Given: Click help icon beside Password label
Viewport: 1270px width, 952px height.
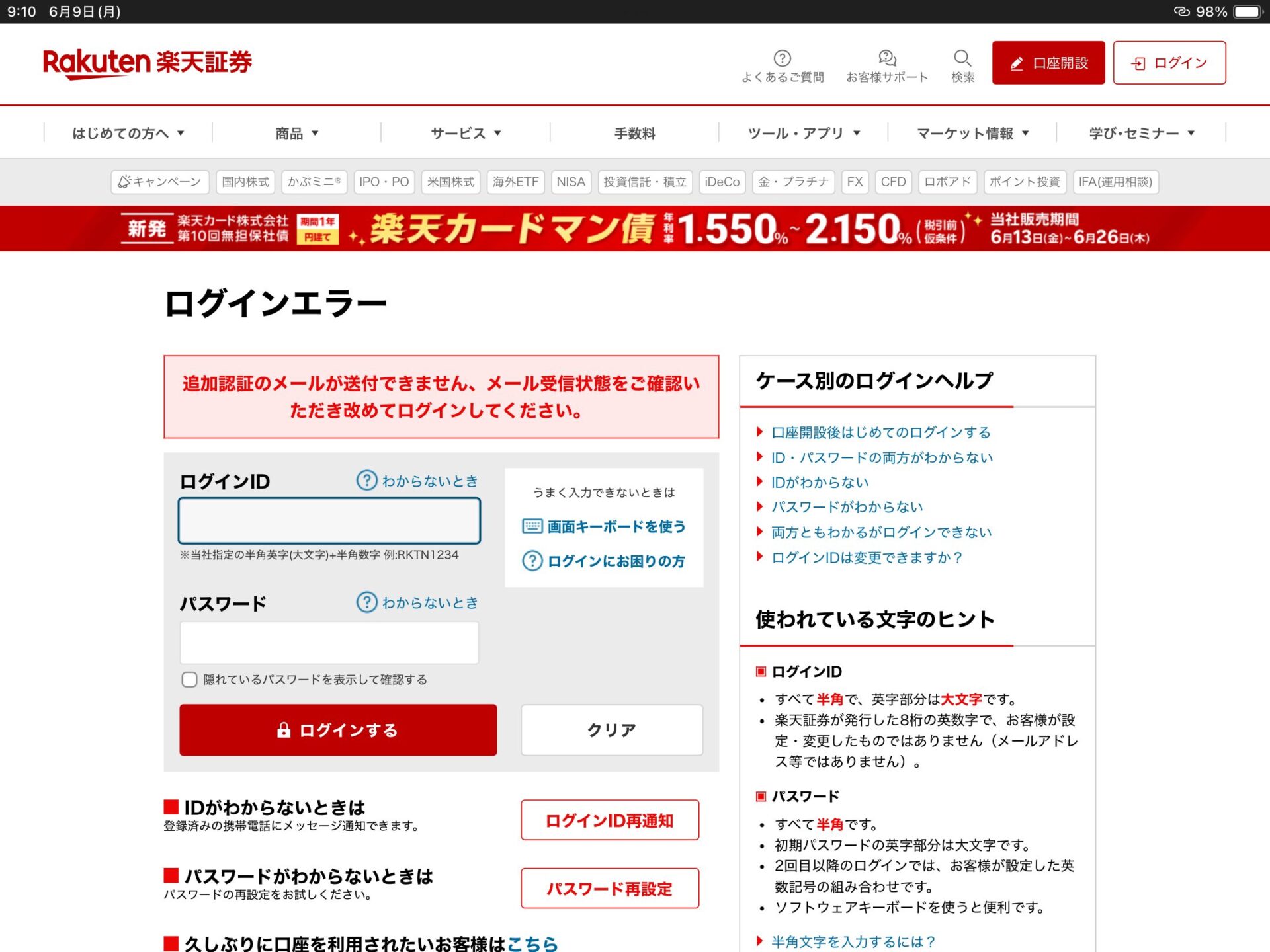Looking at the screenshot, I should coord(366,602).
